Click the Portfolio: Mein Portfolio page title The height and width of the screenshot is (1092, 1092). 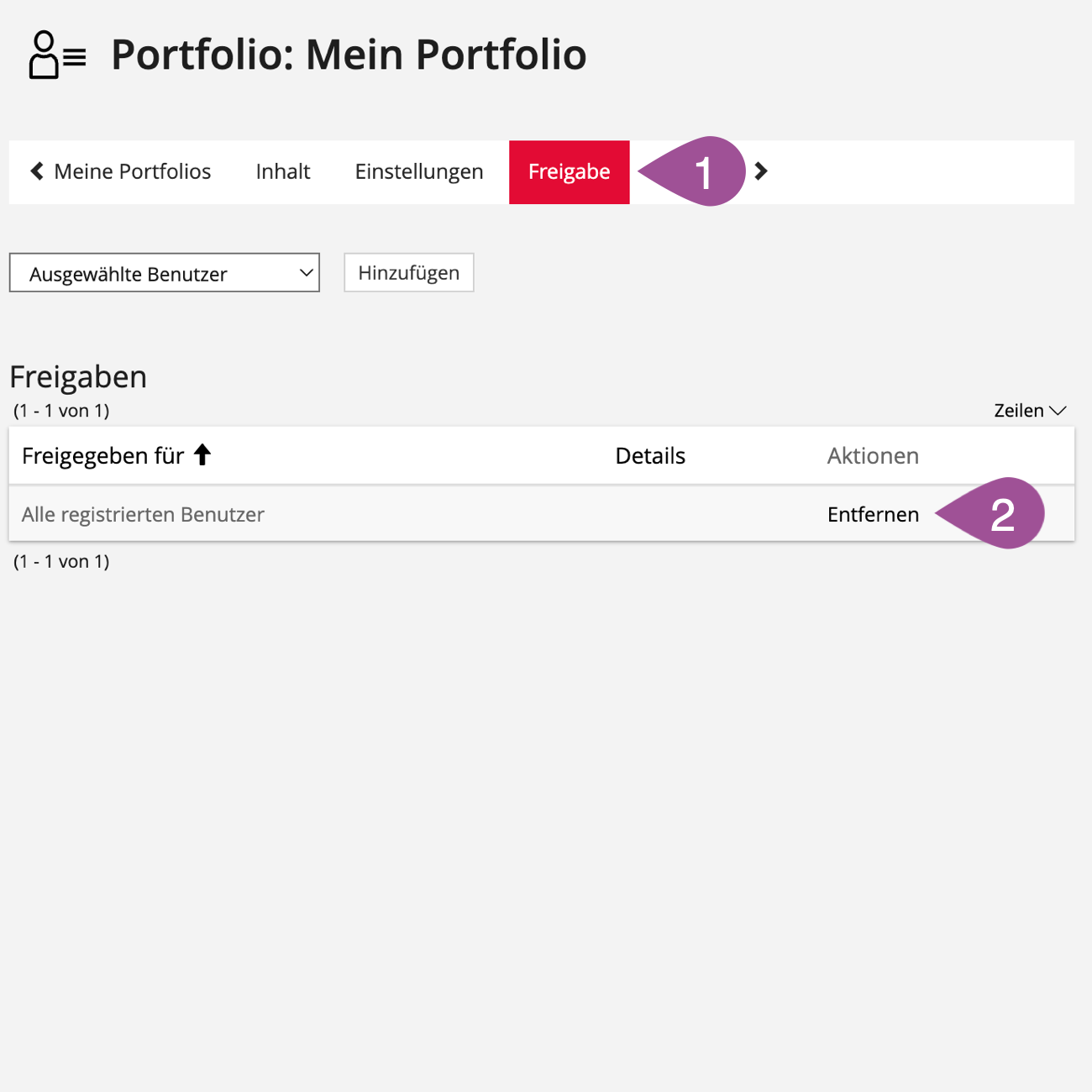349,55
